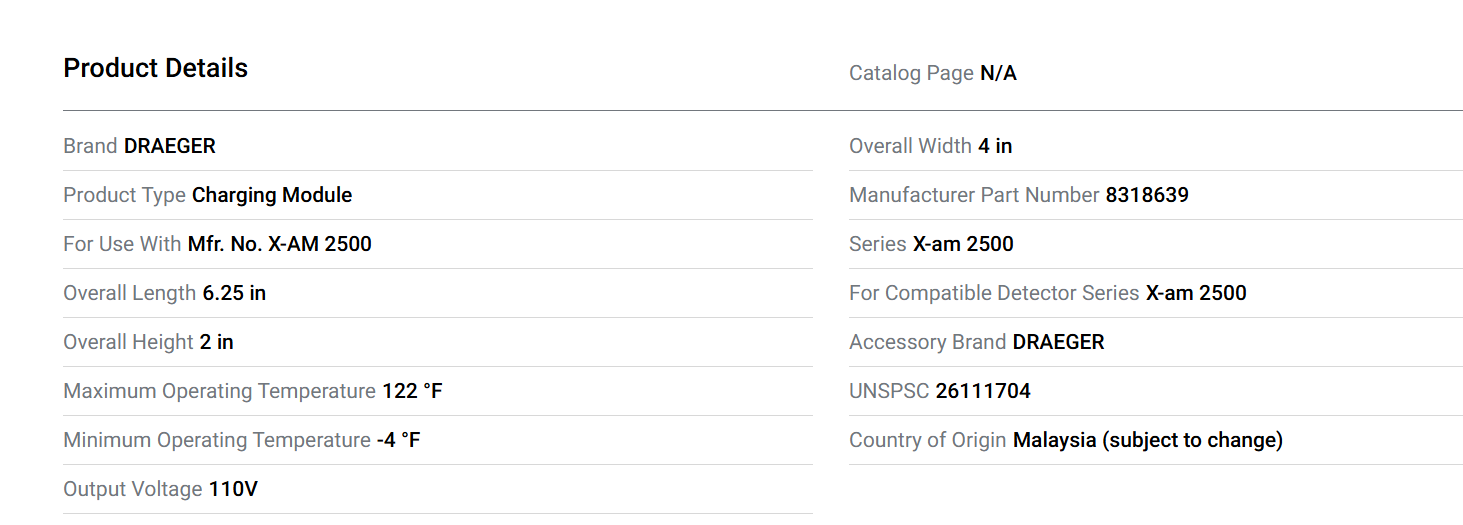The height and width of the screenshot is (525, 1463).
Task: Click the UNSPSC code 26111704
Action: [982, 391]
